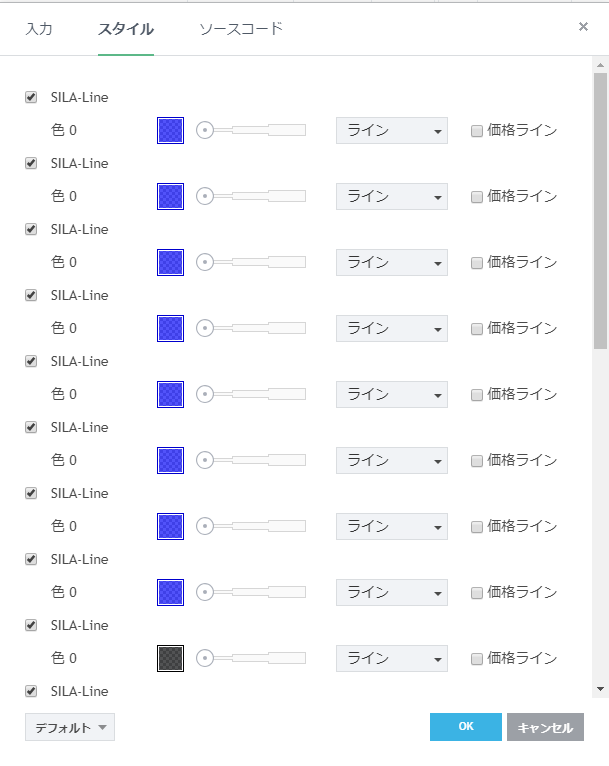The width and height of the screenshot is (609, 766).
Task: Select the スタイル tab
Action: [x=126, y=29]
